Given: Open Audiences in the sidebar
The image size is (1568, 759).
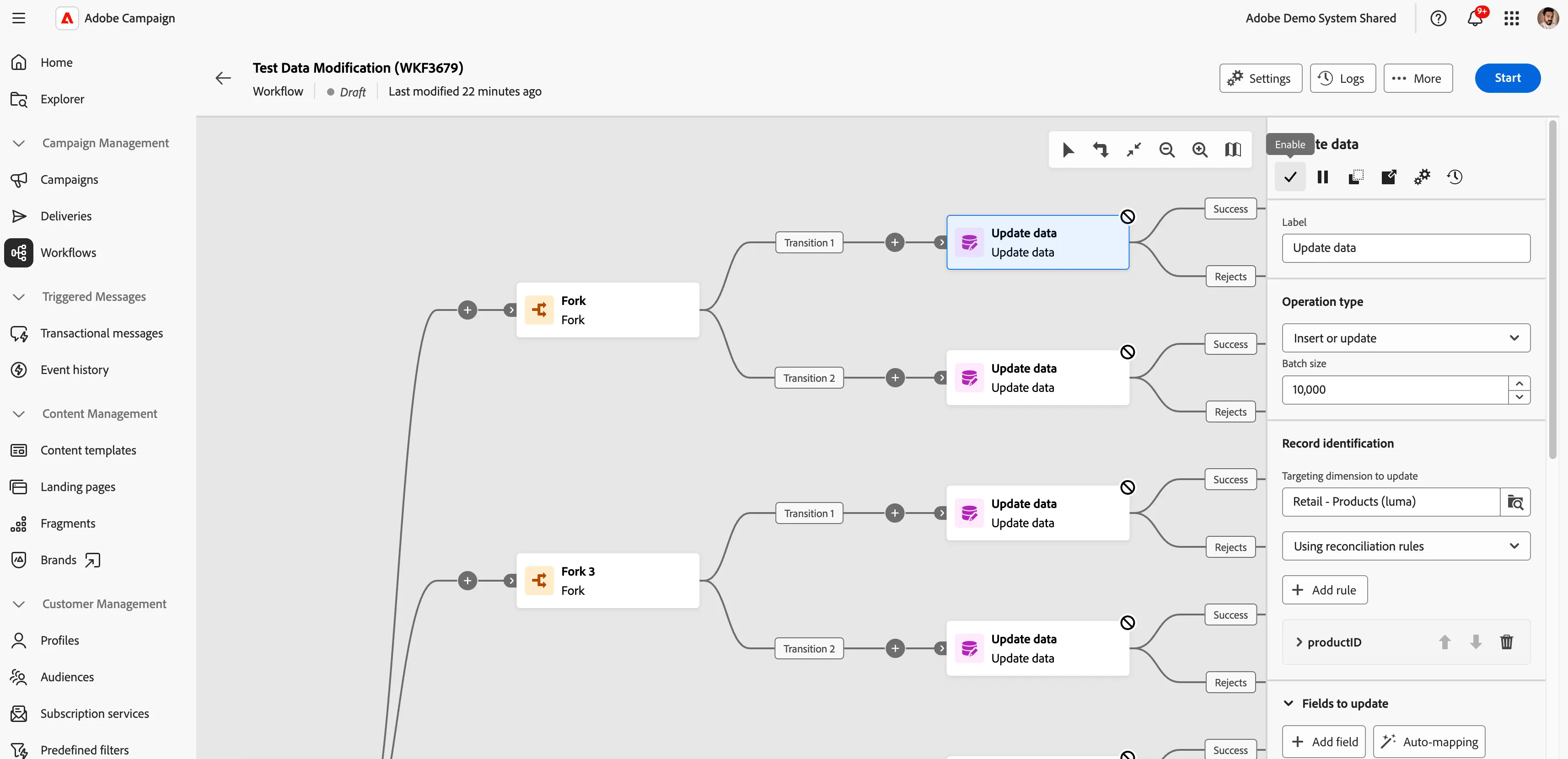Looking at the screenshot, I should coord(67,677).
